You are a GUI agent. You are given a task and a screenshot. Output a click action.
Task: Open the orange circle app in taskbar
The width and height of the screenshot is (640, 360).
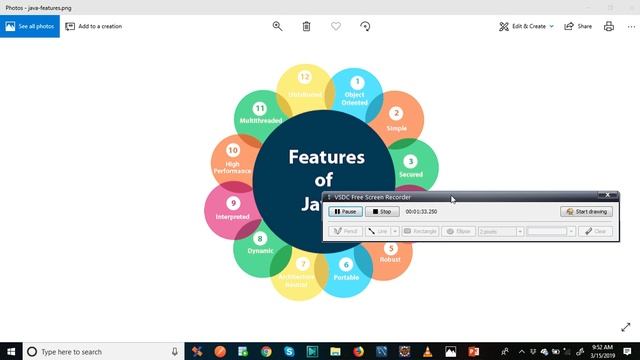[220, 351]
